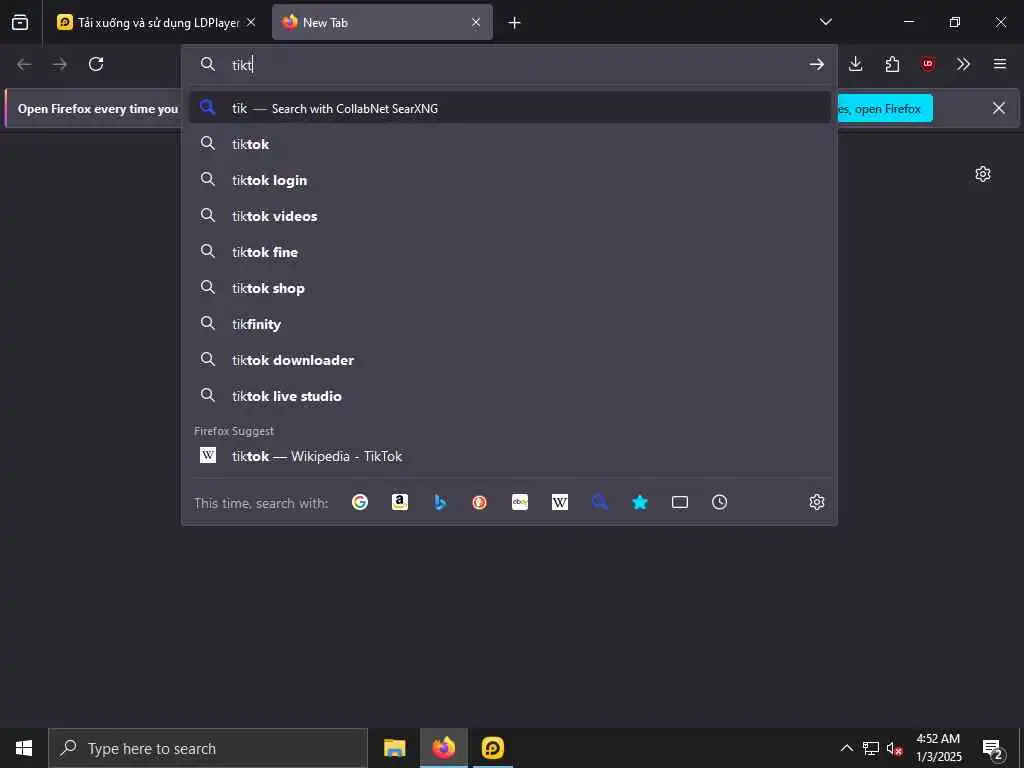This screenshot has height=768, width=1024.
Task: Open the Firefox View icon
Action: pyautogui.click(x=20, y=22)
